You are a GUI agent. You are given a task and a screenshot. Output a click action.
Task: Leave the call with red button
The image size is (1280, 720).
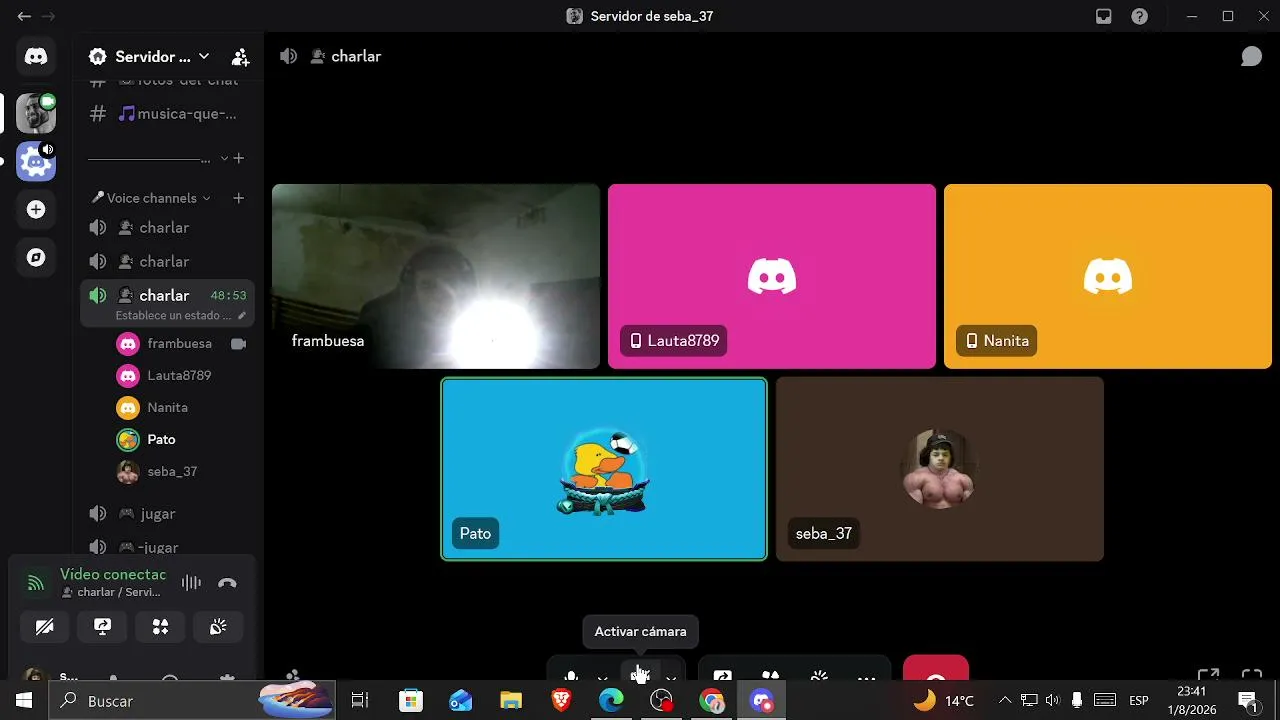tap(936, 670)
